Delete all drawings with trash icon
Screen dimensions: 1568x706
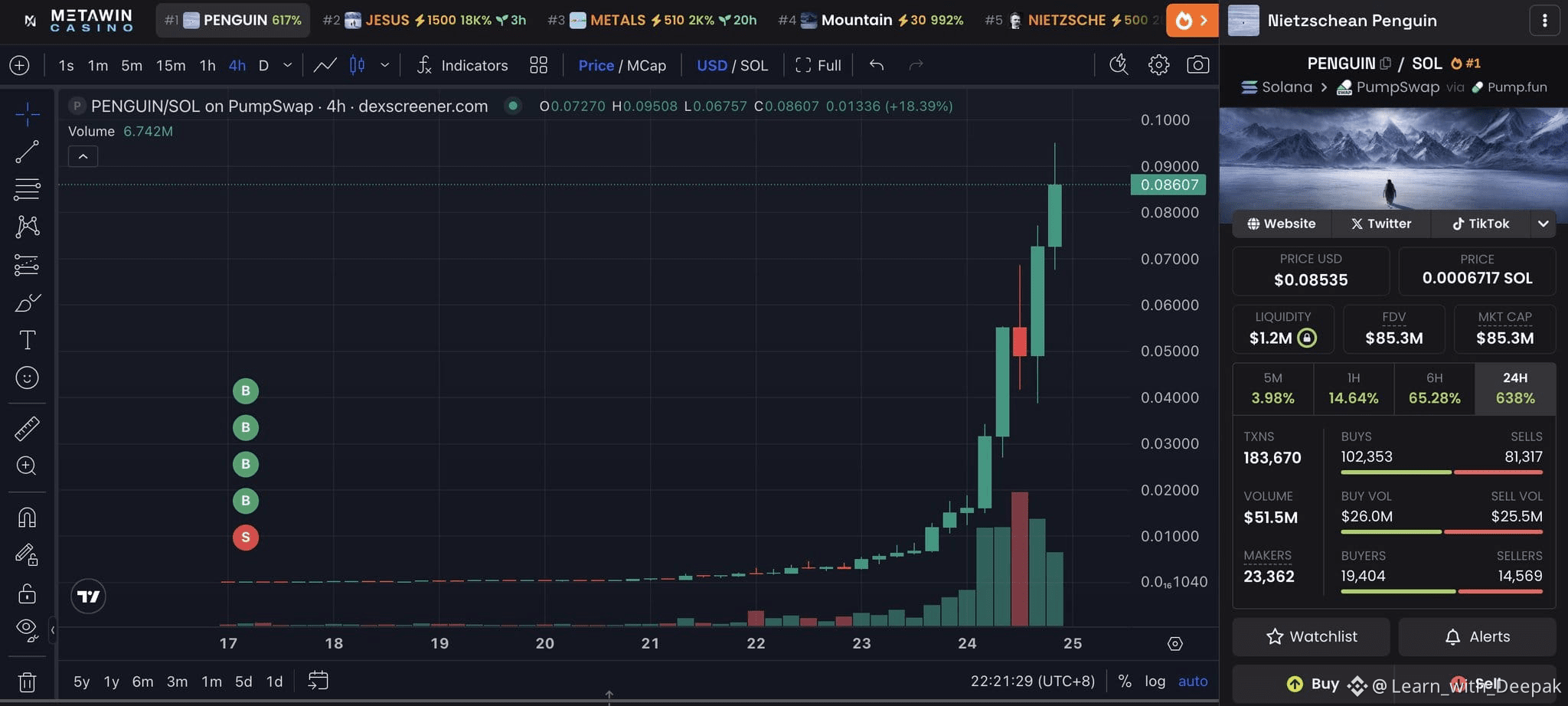(x=27, y=681)
